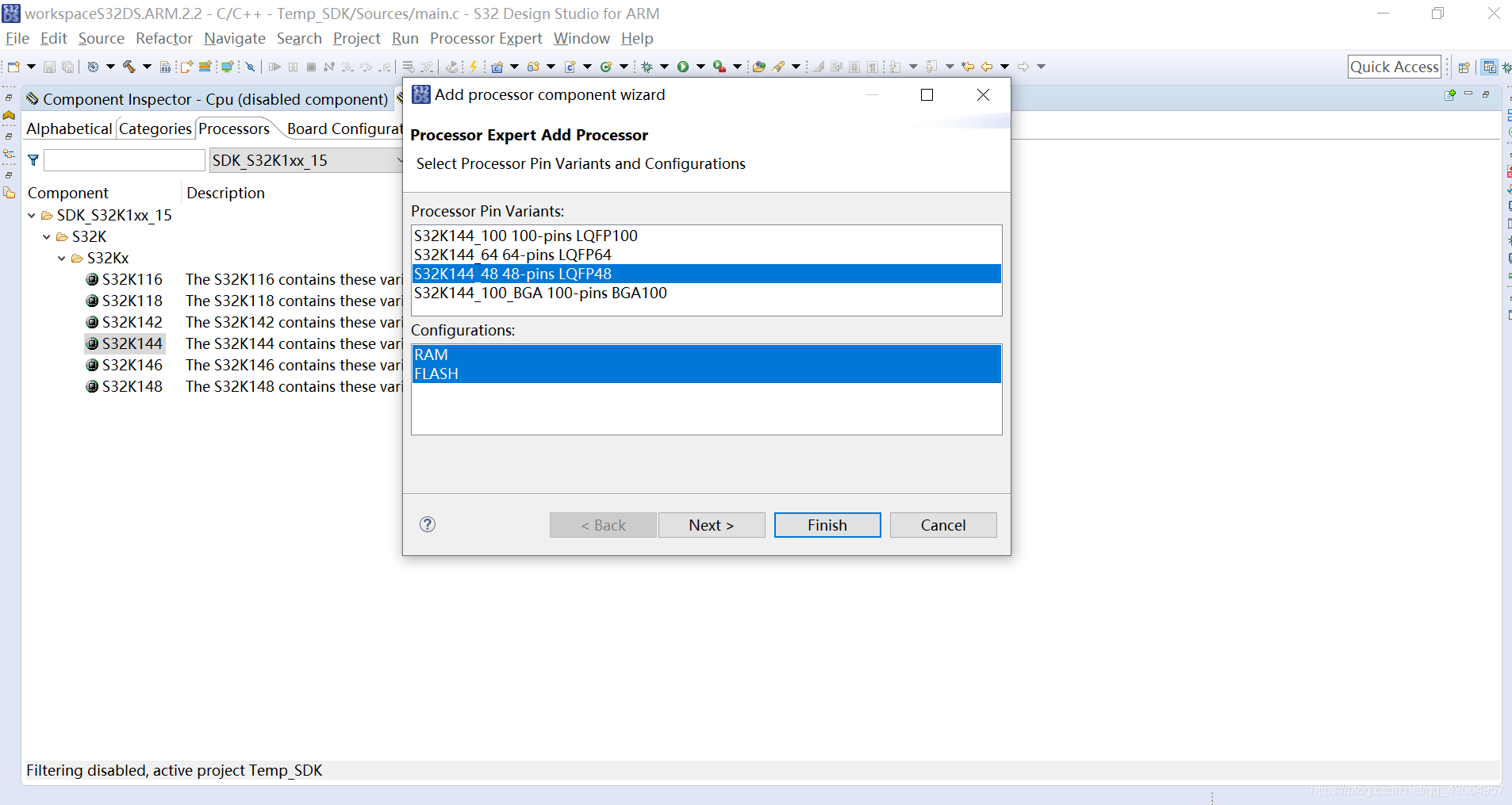The image size is (1512, 805).
Task: Open the New dropdown arrow
Action: (31, 67)
